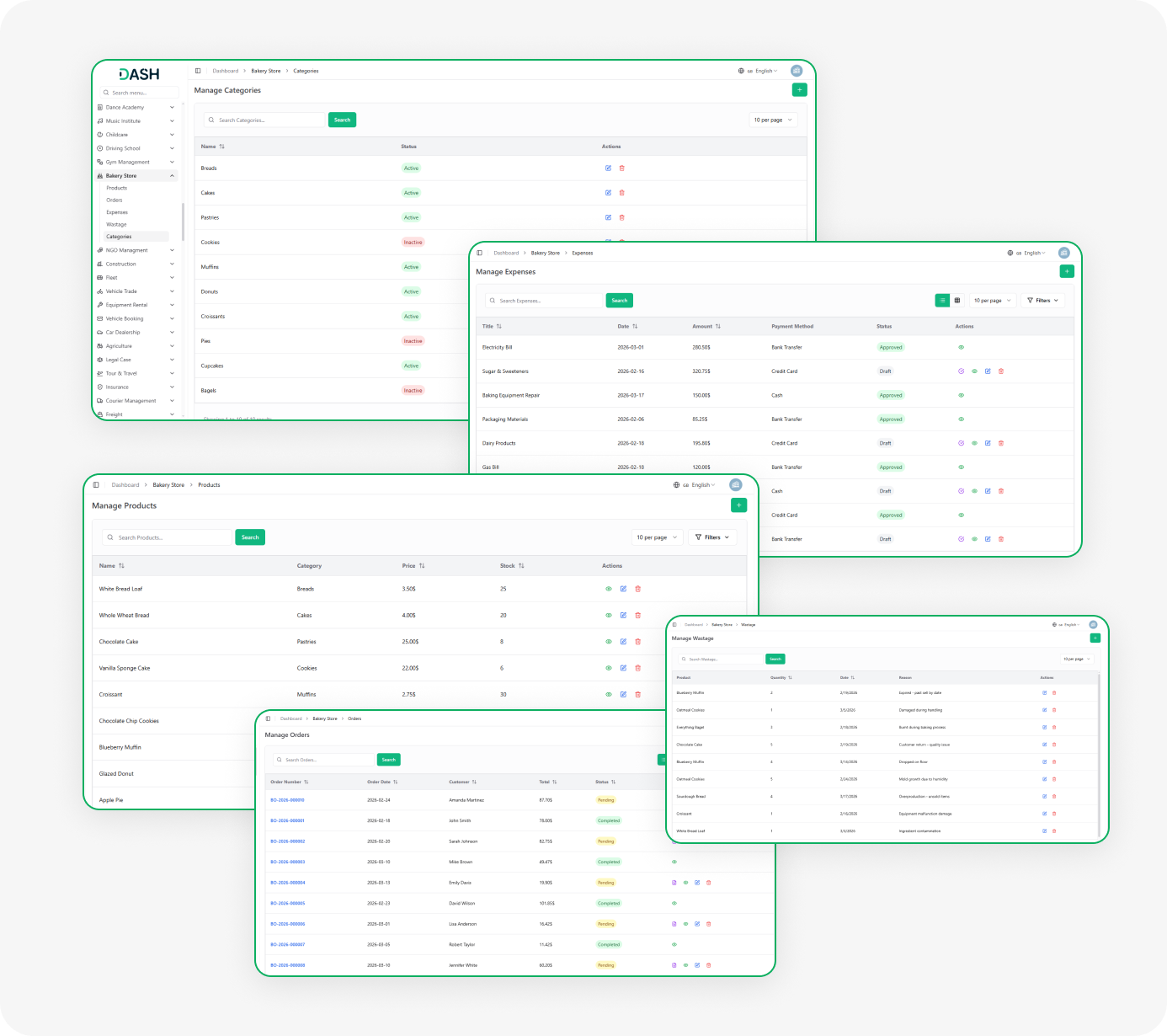Open Orders under Bakery Store
Viewport: 1167px width, 1036px height.
(115, 200)
